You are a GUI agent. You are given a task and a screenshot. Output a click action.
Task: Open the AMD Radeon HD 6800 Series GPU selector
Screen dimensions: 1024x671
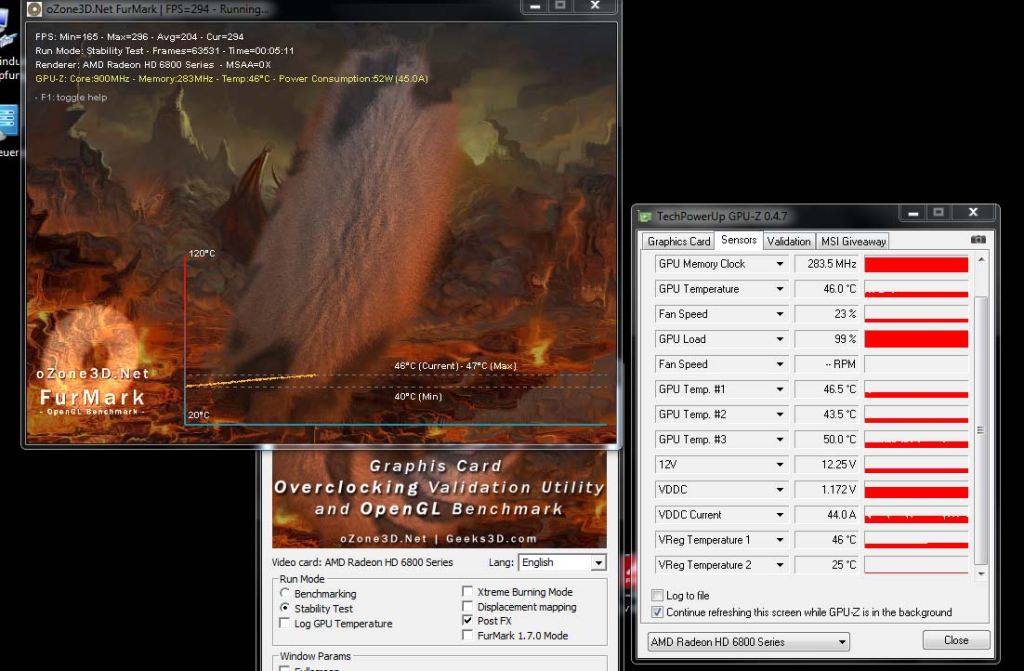click(748, 642)
